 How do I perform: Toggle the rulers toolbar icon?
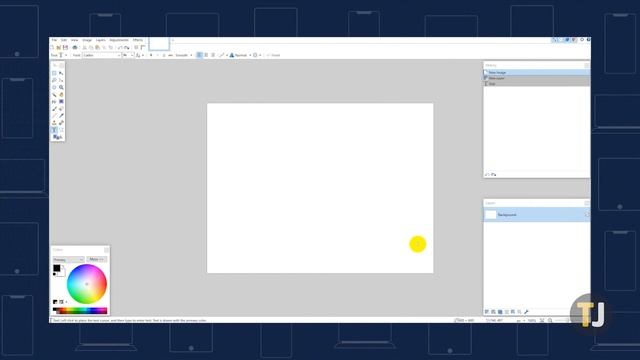(x=143, y=47)
